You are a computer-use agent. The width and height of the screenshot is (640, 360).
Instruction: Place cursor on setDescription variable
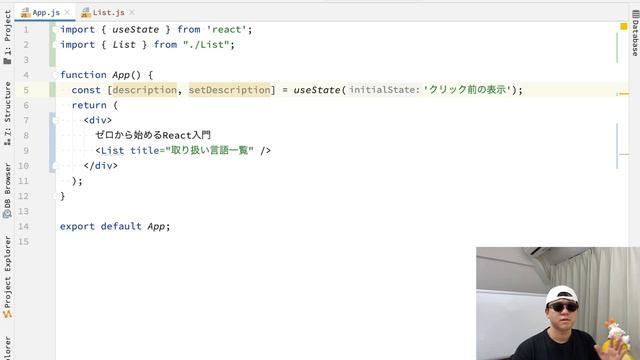coord(229,90)
